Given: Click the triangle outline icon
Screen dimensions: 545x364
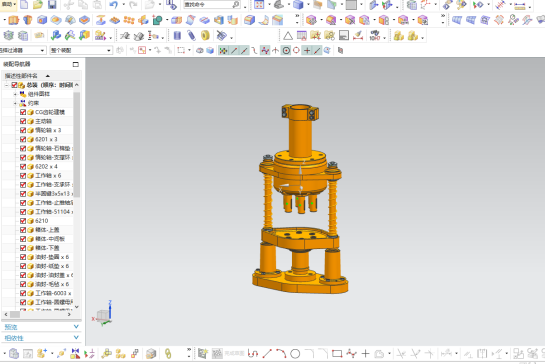Looking at the screenshot, I should (x=288, y=35).
